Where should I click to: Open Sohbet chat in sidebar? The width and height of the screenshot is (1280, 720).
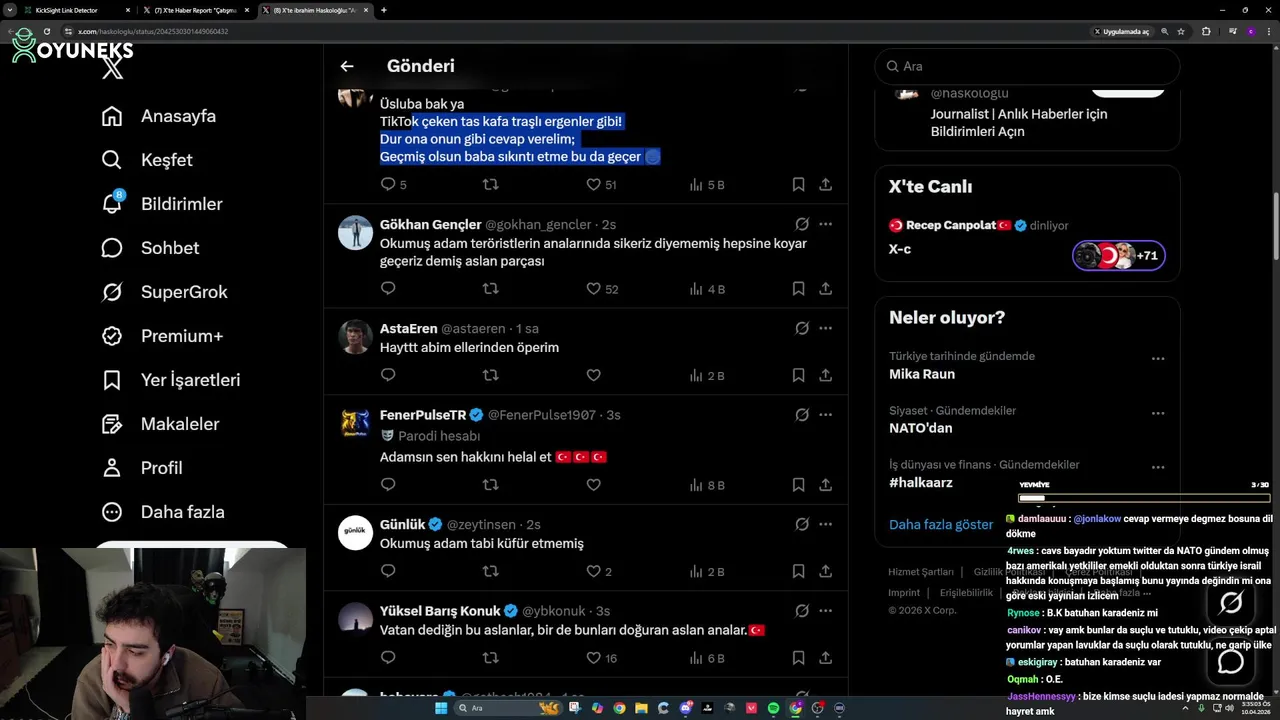pos(150,248)
